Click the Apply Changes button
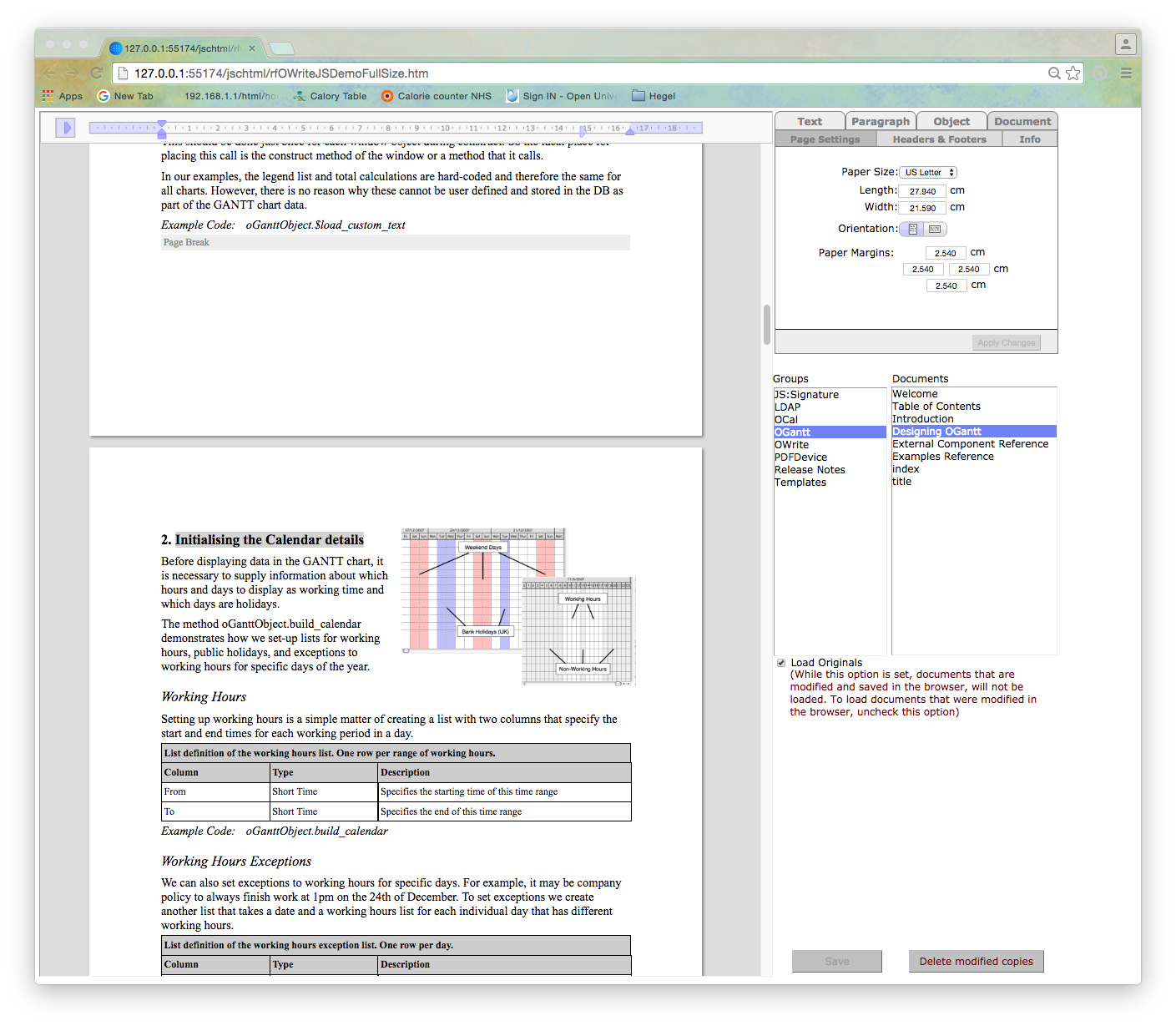The height and width of the screenshot is (1026, 1176). [1006, 342]
